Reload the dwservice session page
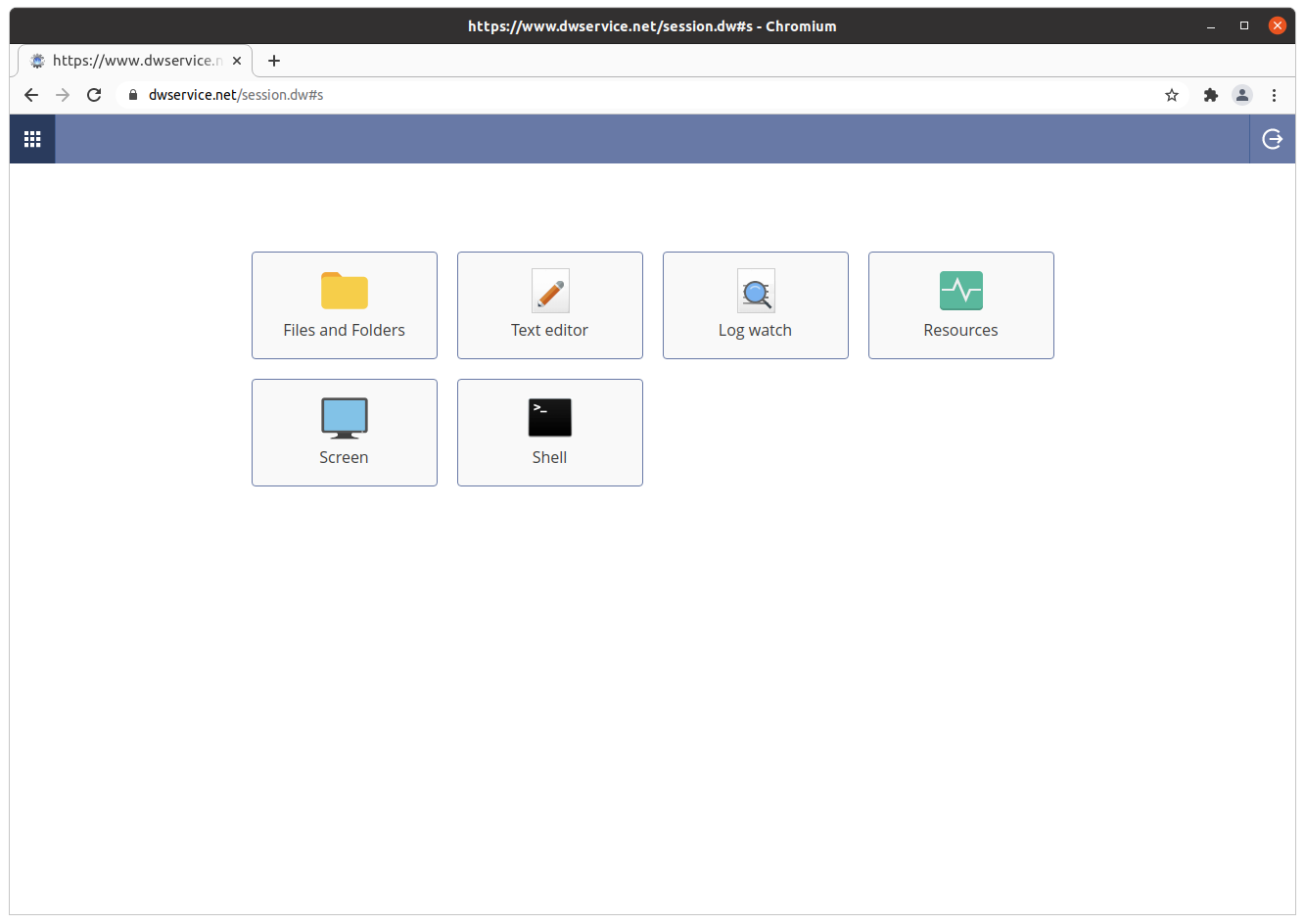1305x924 pixels. pos(94,95)
